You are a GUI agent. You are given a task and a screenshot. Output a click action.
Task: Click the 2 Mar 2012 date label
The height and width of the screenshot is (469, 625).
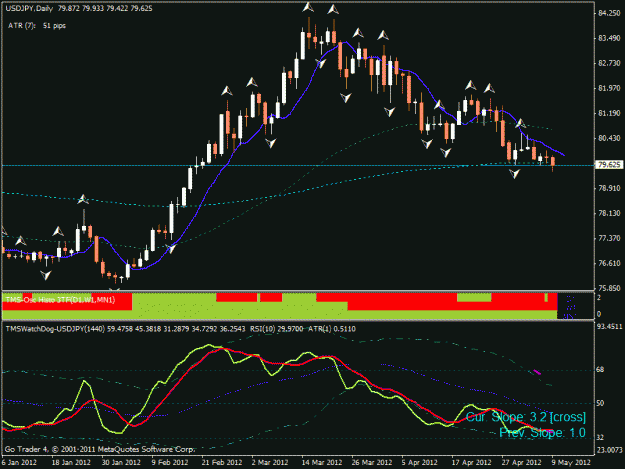[270, 463]
